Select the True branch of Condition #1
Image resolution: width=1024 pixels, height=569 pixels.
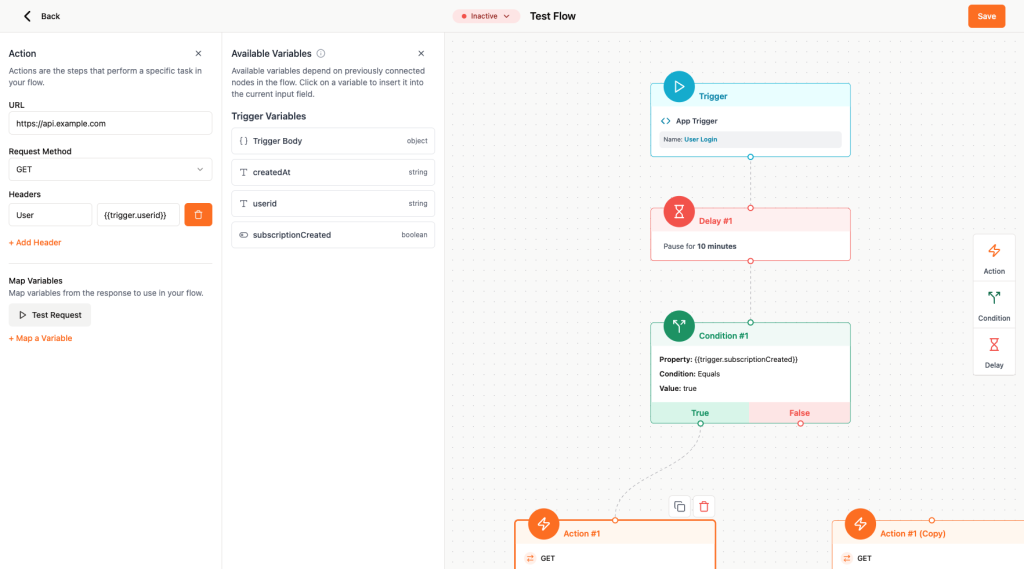[700, 413]
